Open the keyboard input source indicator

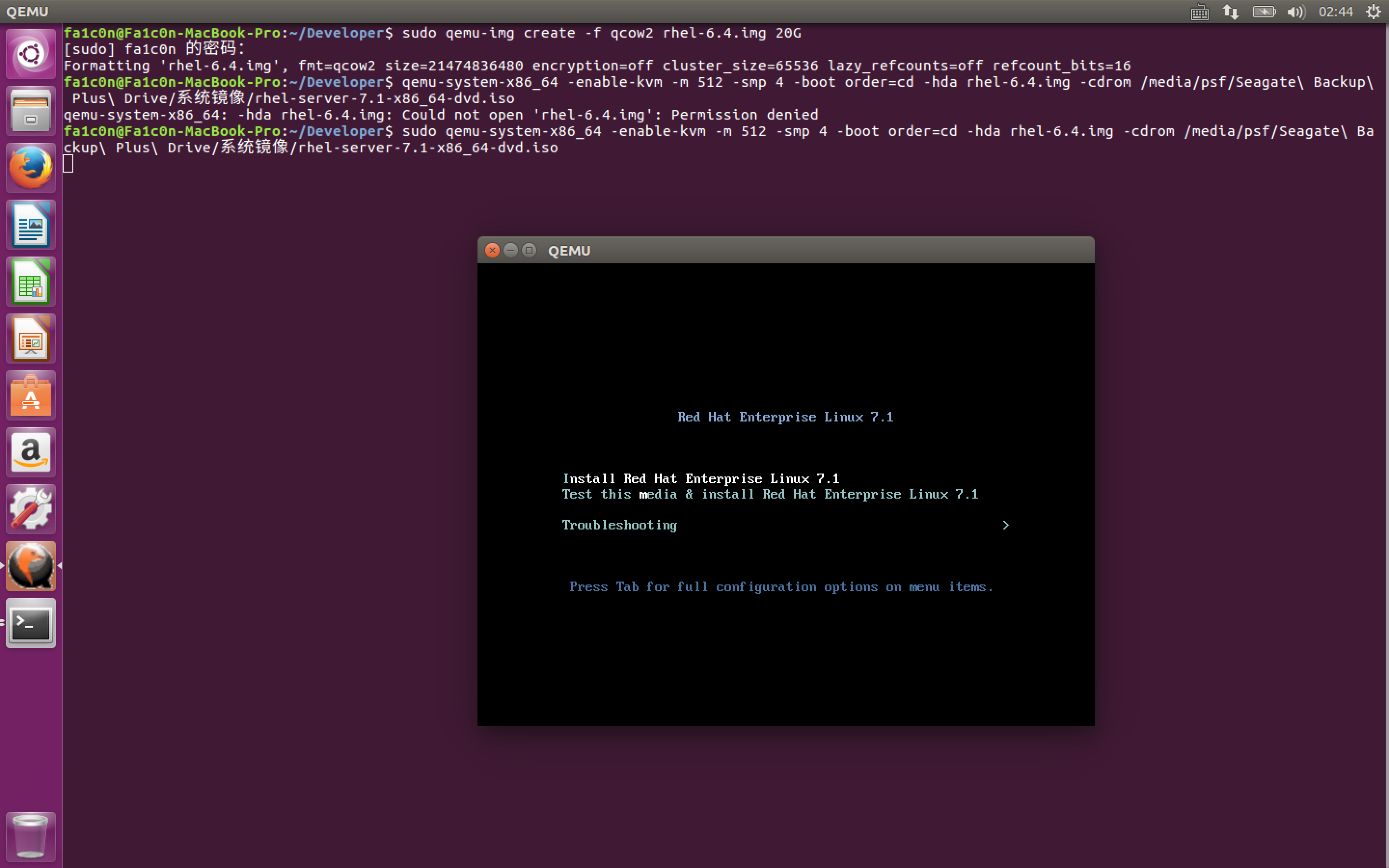(1199, 12)
